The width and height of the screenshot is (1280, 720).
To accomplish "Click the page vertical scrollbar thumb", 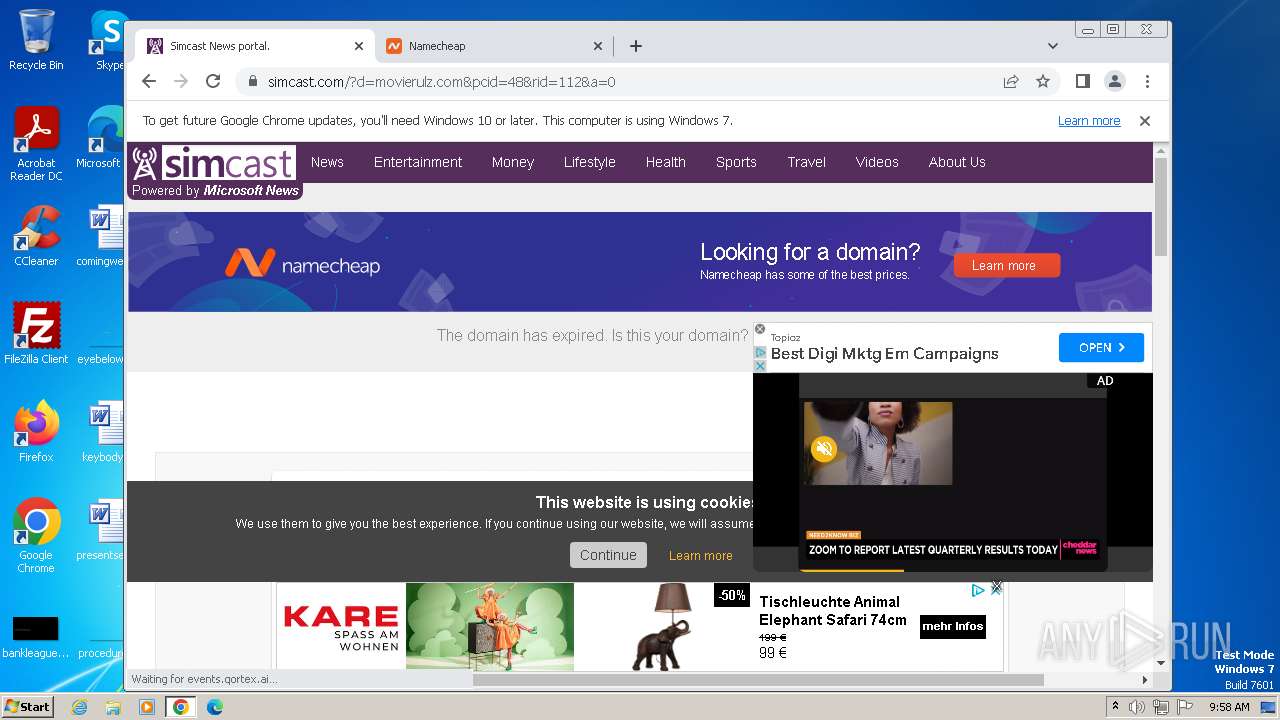I will [1161, 205].
